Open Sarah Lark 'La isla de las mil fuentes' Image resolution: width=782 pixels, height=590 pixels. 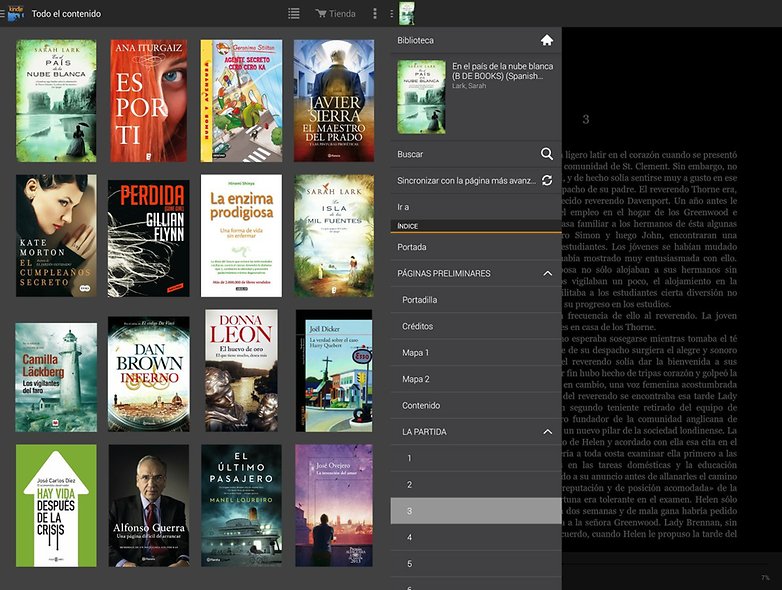pyautogui.click(x=334, y=235)
